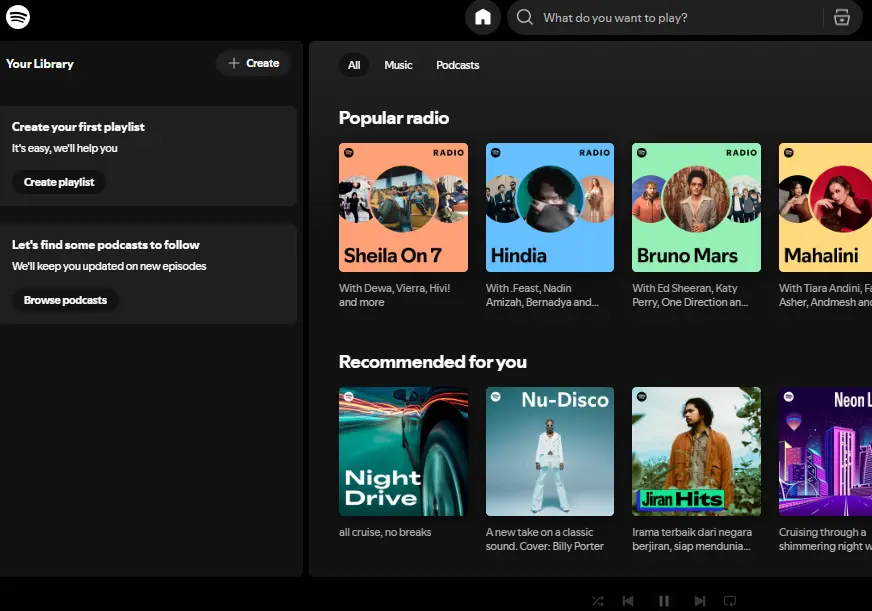This screenshot has height=611, width=872.
Task: Click 'Cruising through a shimmering night' text
Action: [825, 539]
